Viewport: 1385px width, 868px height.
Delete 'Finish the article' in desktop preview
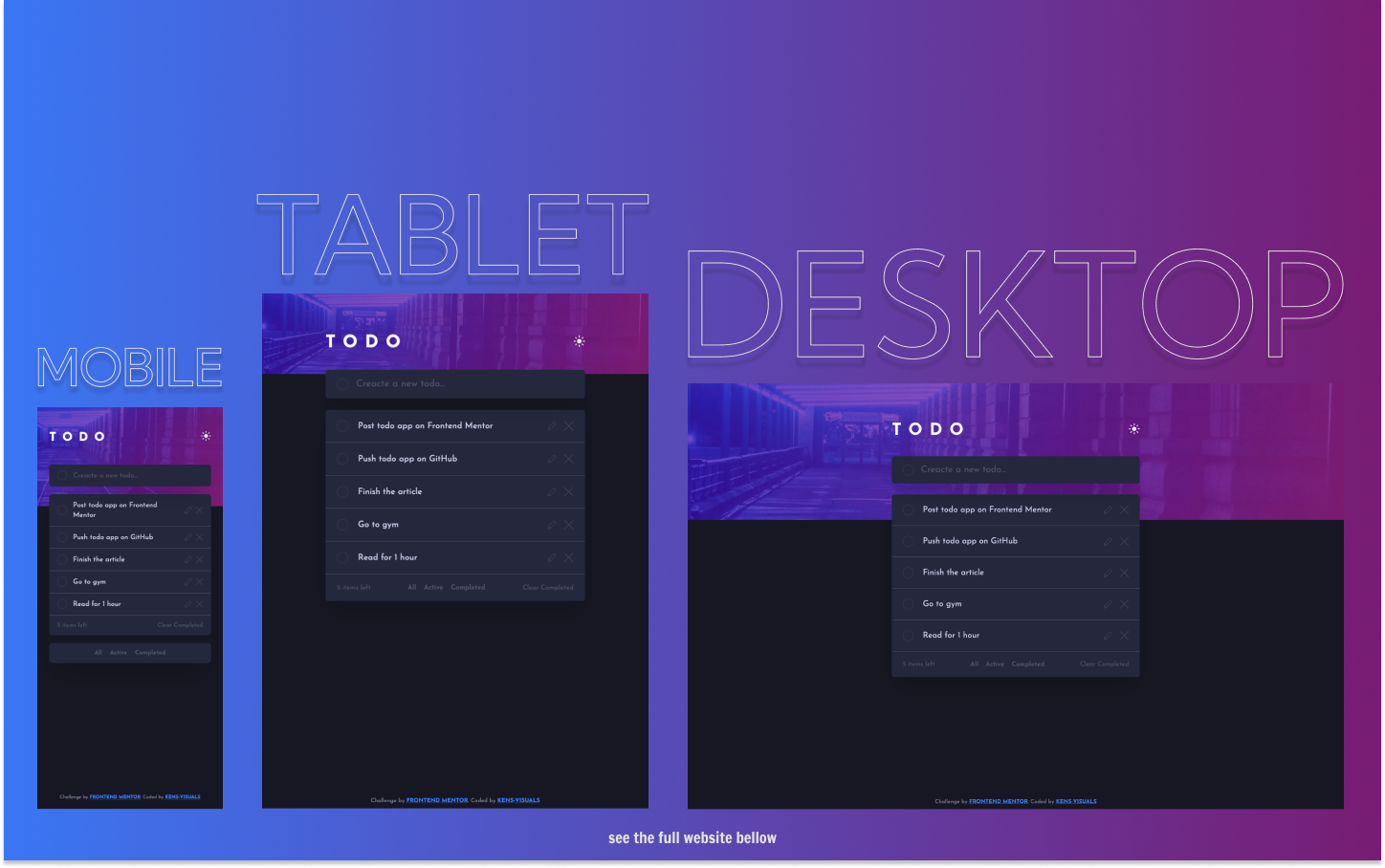point(1124,573)
